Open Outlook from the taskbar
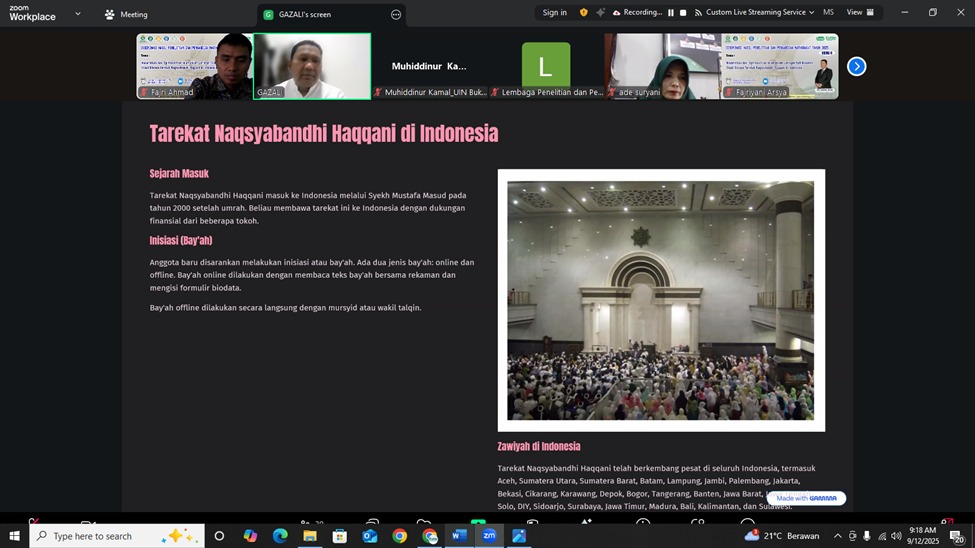This screenshot has height=548, width=975. coord(370,536)
